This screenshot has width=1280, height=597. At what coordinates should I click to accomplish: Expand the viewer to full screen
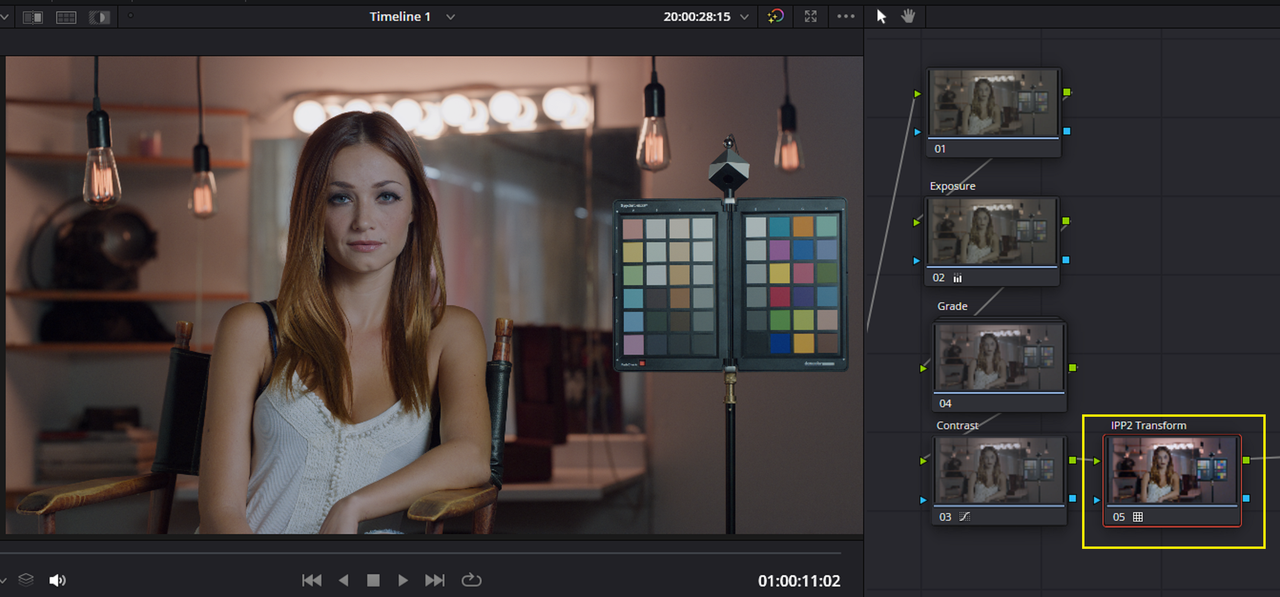(x=811, y=17)
